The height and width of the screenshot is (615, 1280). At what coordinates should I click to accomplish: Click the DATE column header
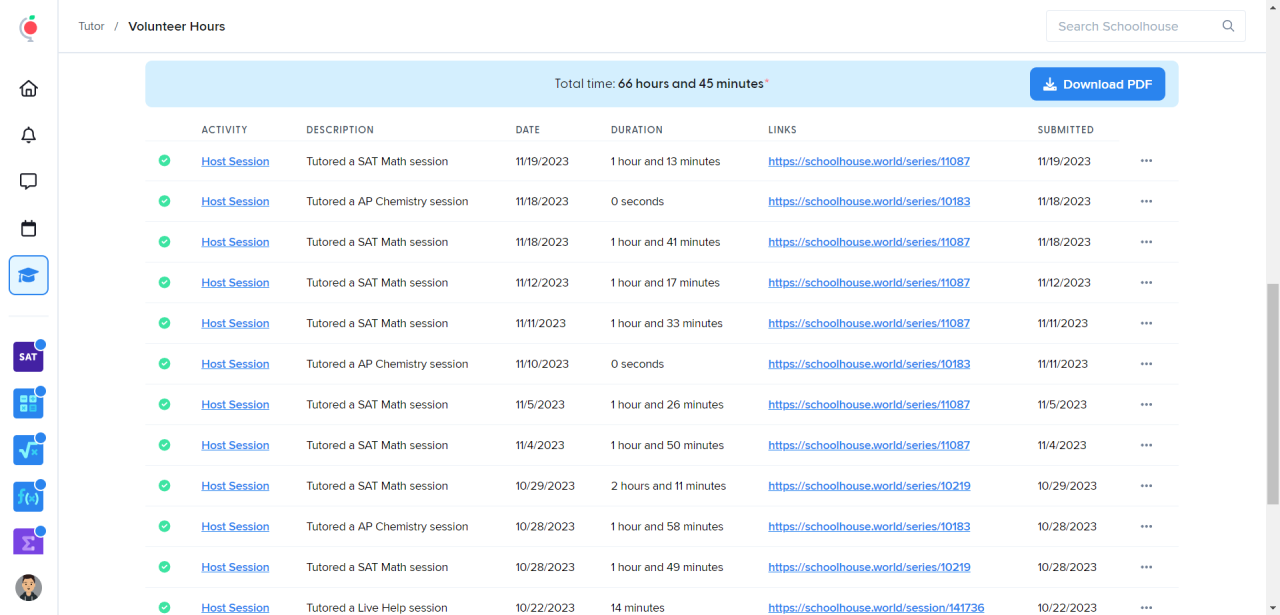point(528,130)
